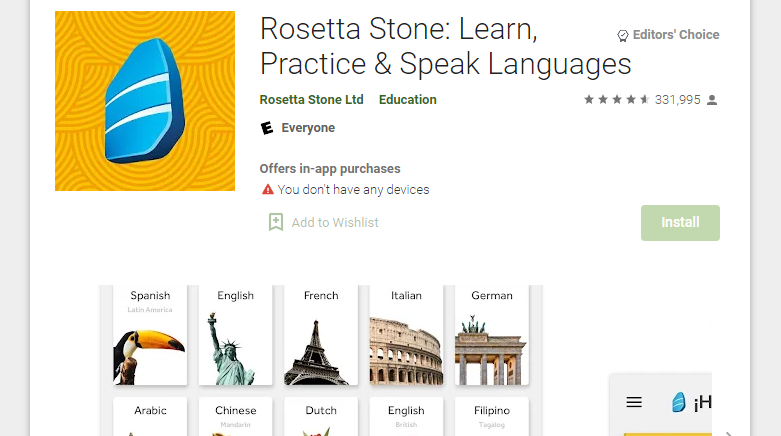Image resolution: width=781 pixels, height=436 pixels.
Task: Click the app title heading
Action: (445, 46)
